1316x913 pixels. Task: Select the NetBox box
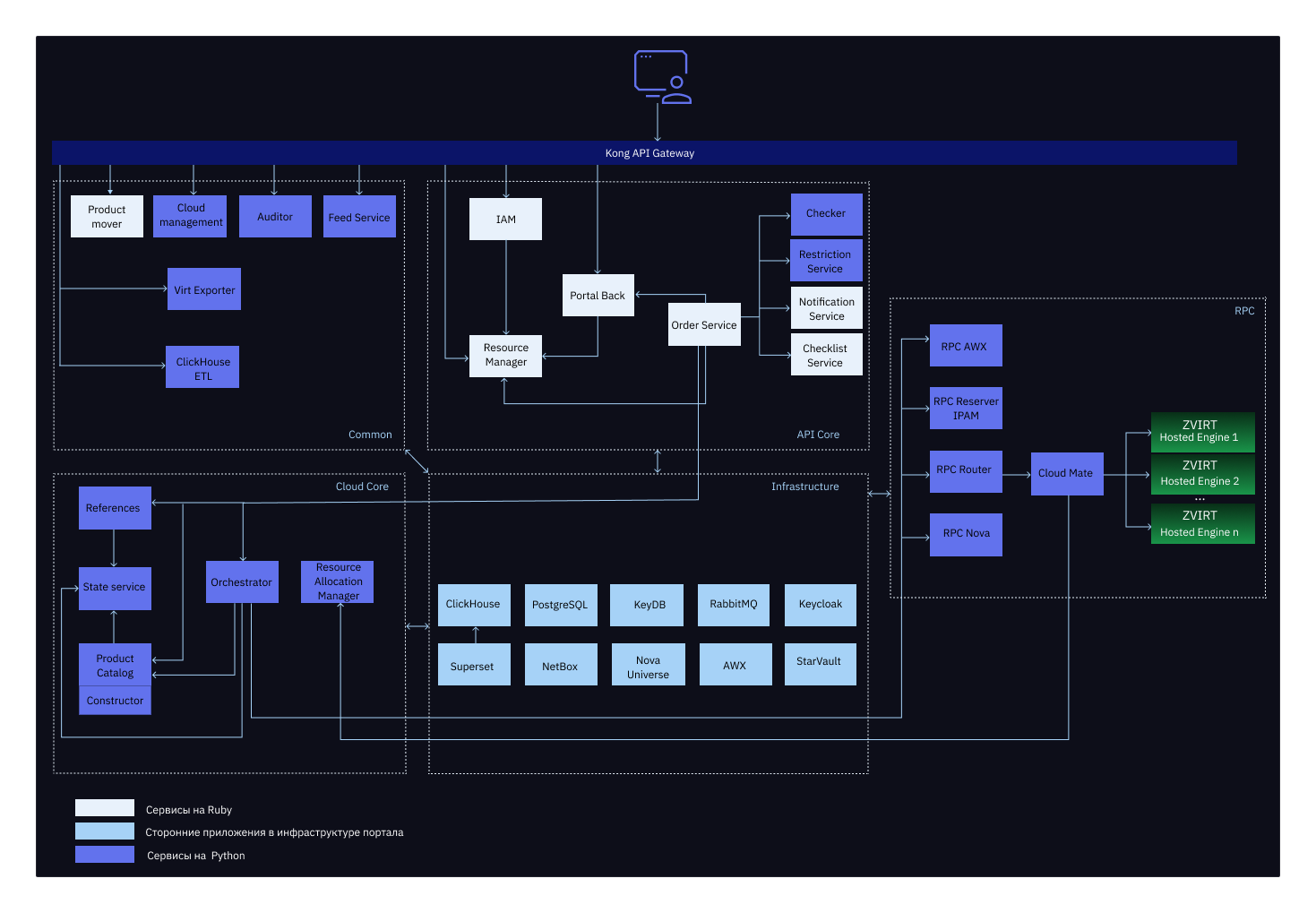(561, 665)
